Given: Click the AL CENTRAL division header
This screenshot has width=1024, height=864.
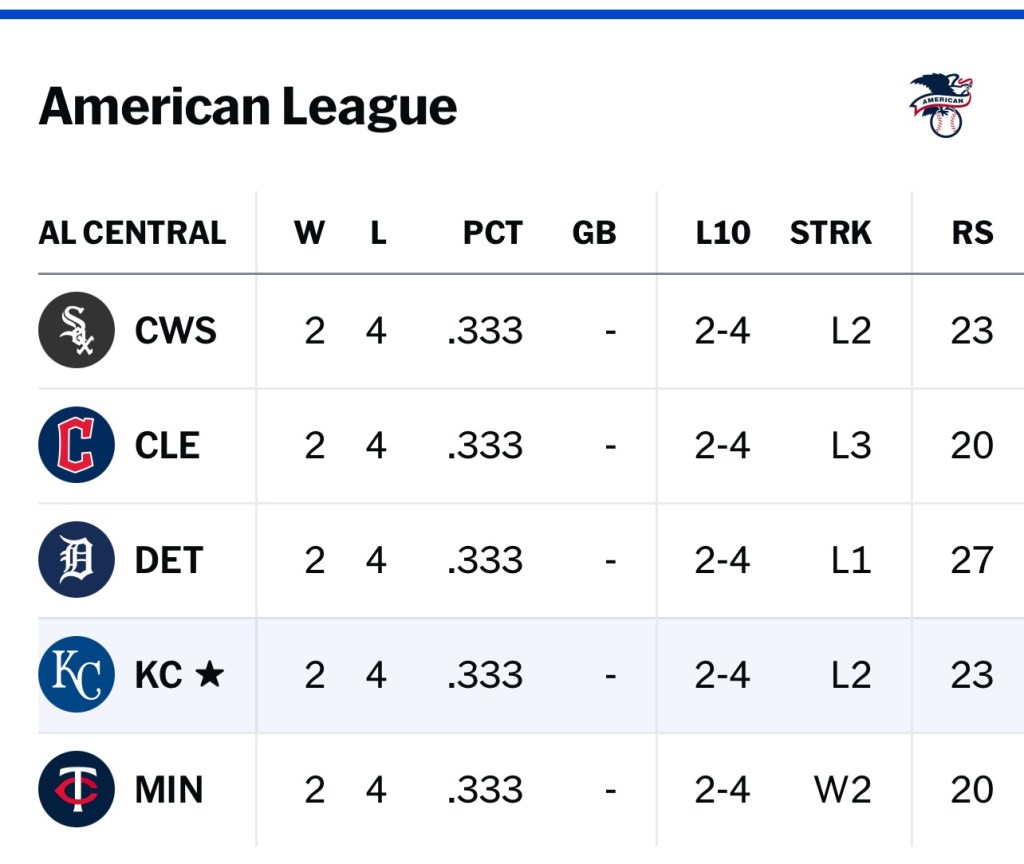Looking at the screenshot, I should tap(132, 233).
